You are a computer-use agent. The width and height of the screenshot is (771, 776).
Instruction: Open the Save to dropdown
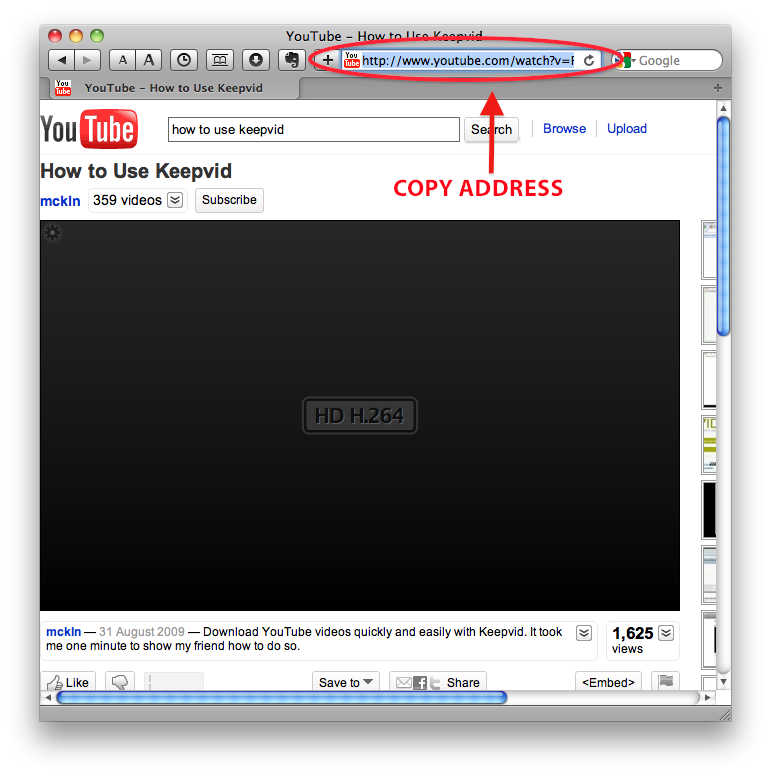(x=345, y=682)
